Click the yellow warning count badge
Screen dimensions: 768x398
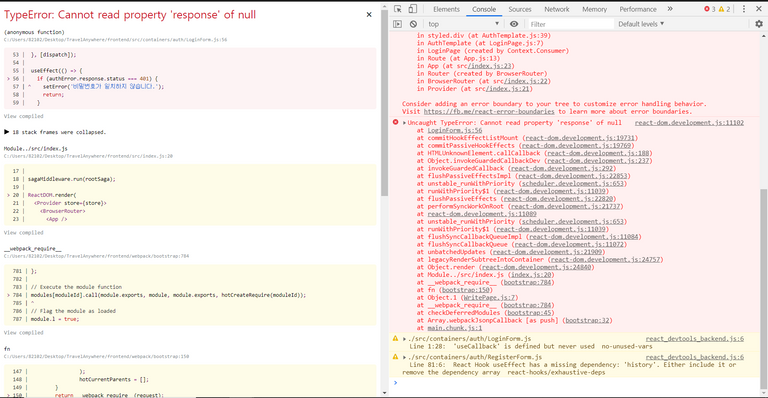pyautogui.click(x=725, y=9)
